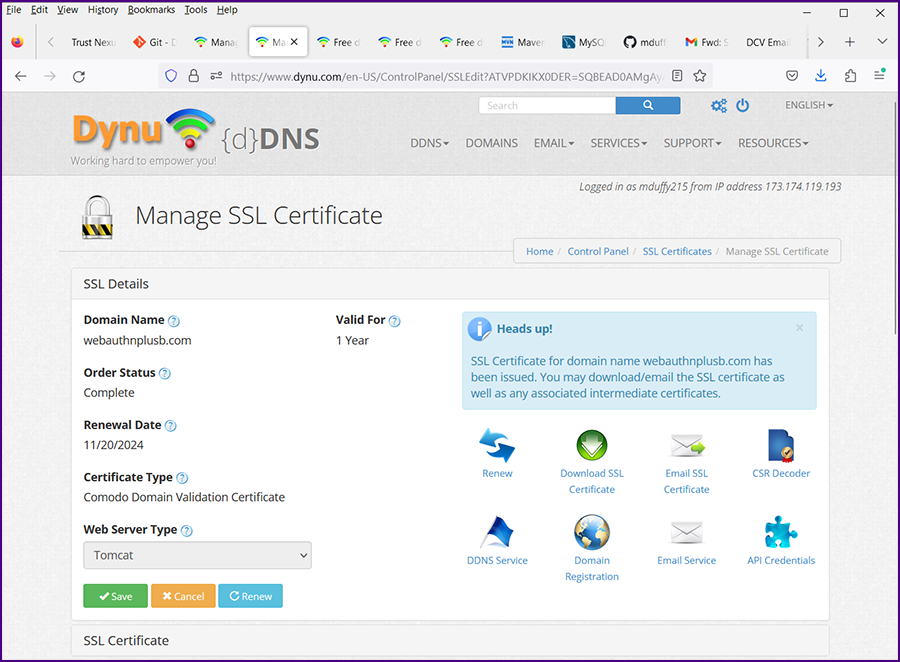Screen dimensions: 900x662
Task: Click the green Save button
Action: [x=115, y=596]
